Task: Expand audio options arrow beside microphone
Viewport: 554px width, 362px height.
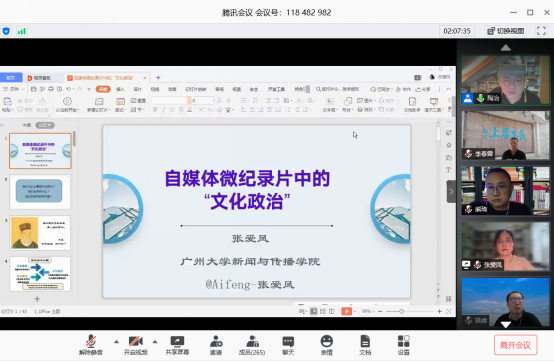Action: 116,342
